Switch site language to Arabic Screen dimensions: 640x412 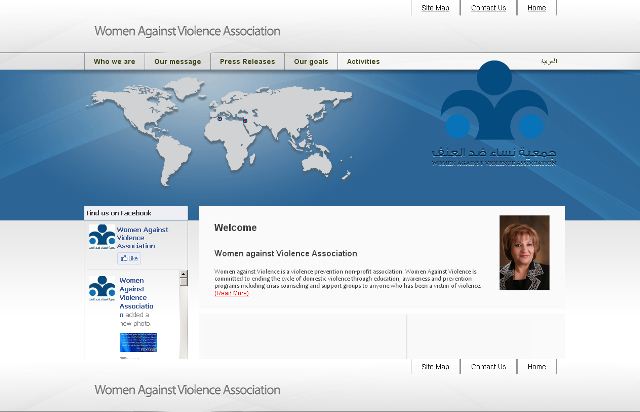tap(549, 61)
